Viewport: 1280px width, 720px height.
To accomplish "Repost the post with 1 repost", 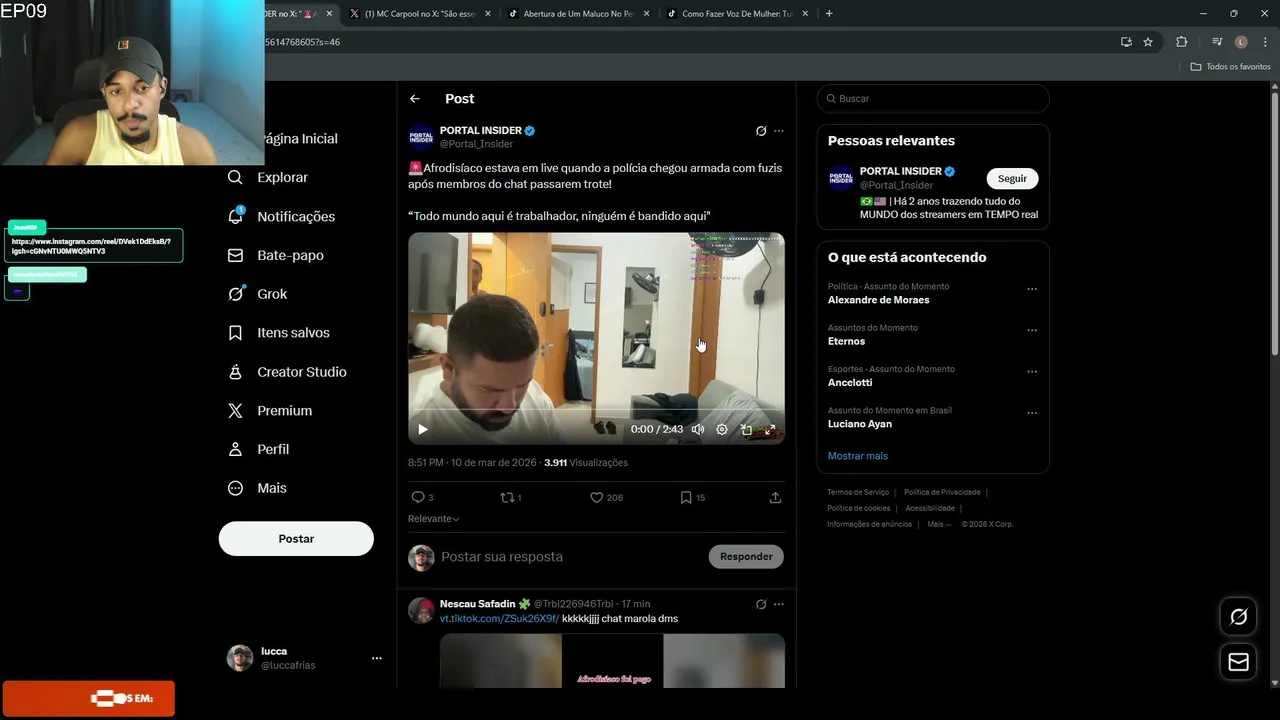I will [511, 497].
